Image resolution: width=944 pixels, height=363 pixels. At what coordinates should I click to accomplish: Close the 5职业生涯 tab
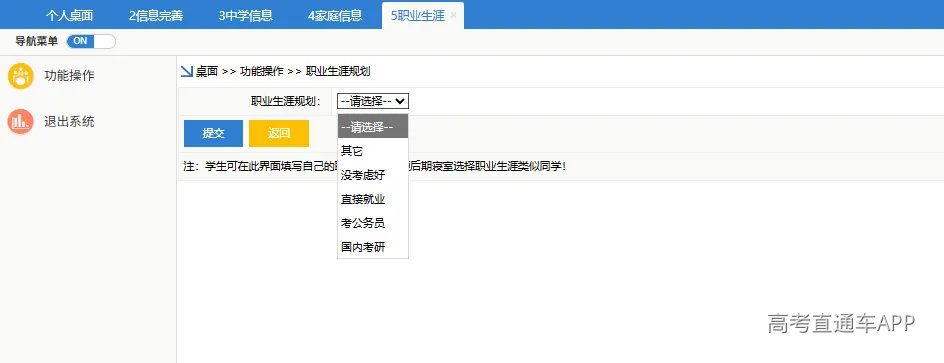tap(453, 16)
